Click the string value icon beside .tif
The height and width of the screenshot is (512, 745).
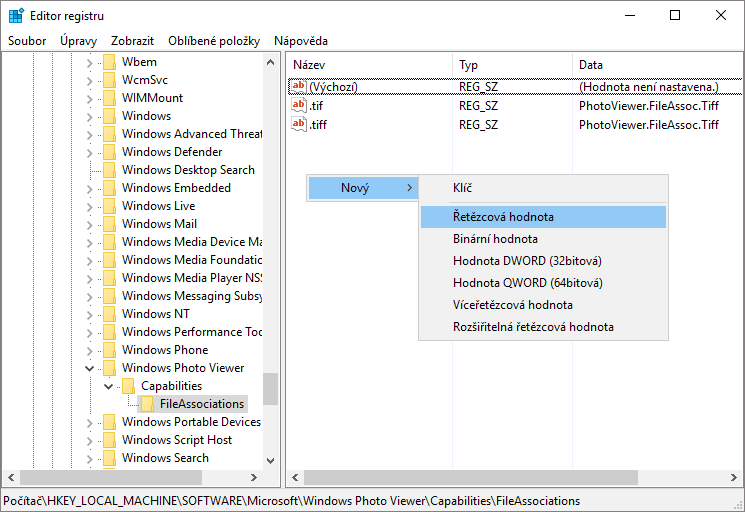298,106
